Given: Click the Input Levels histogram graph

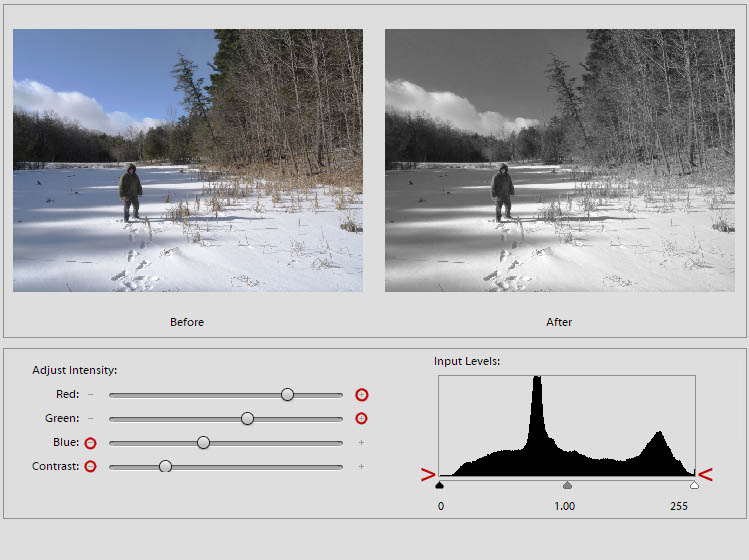Looking at the screenshot, I should [567, 426].
